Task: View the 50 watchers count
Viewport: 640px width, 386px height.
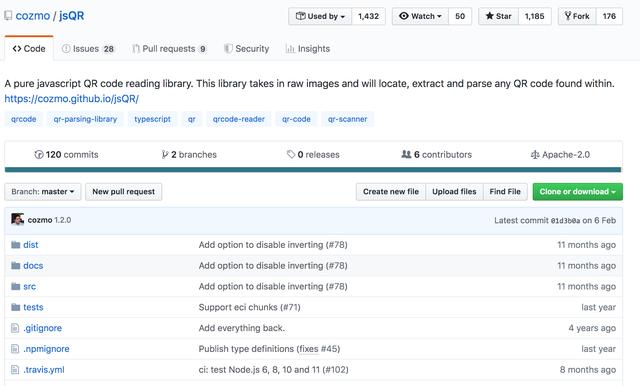Action: (x=460, y=16)
